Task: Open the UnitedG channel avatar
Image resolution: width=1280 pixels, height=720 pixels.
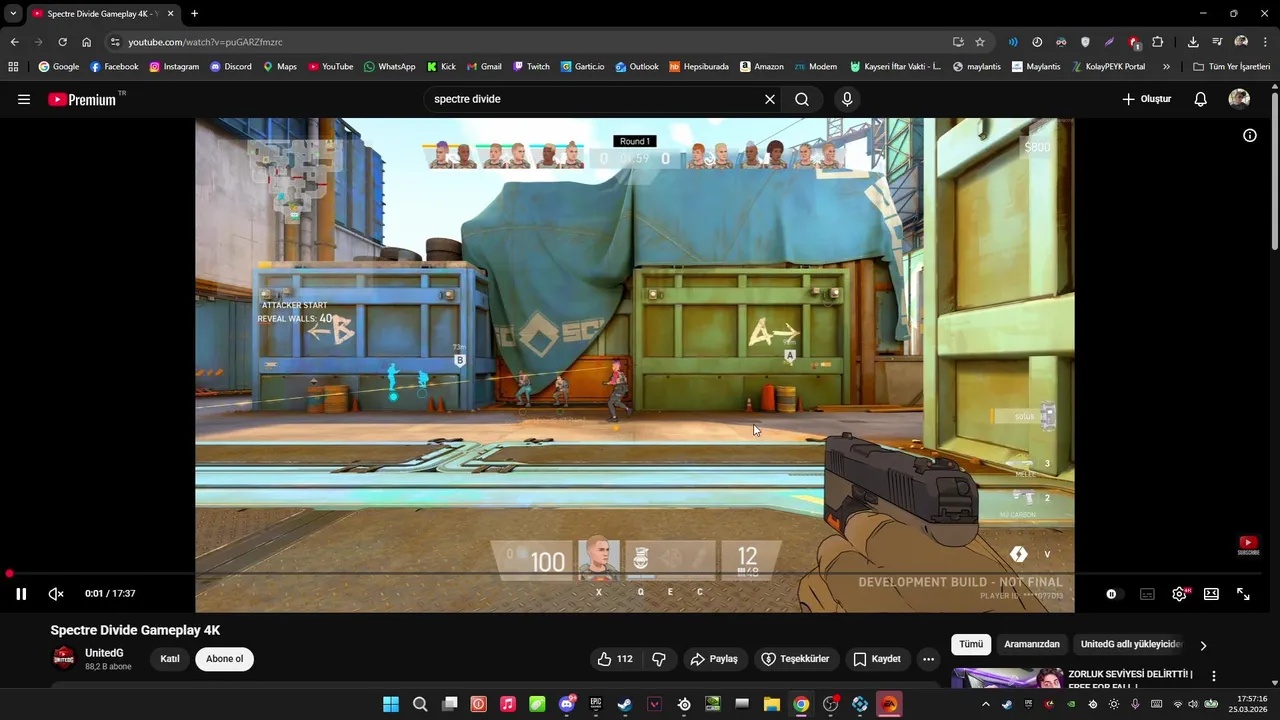Action: click(64, 658)
